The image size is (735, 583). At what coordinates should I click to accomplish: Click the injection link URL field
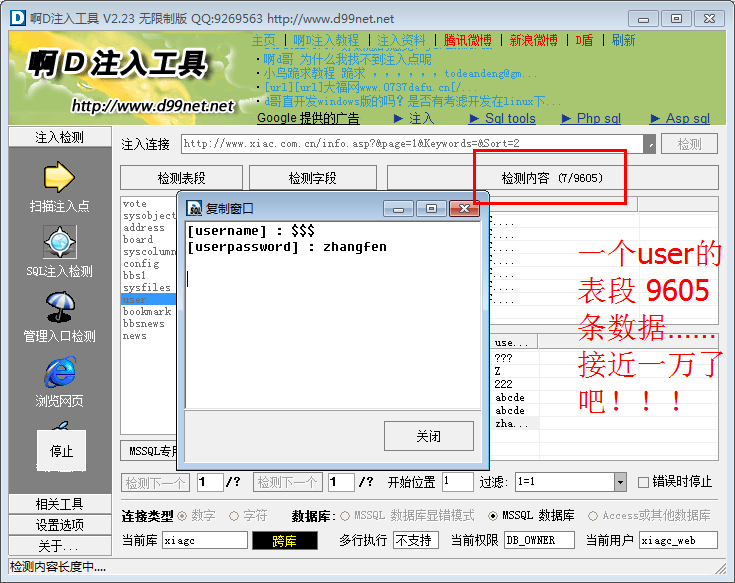click(412, 144)
